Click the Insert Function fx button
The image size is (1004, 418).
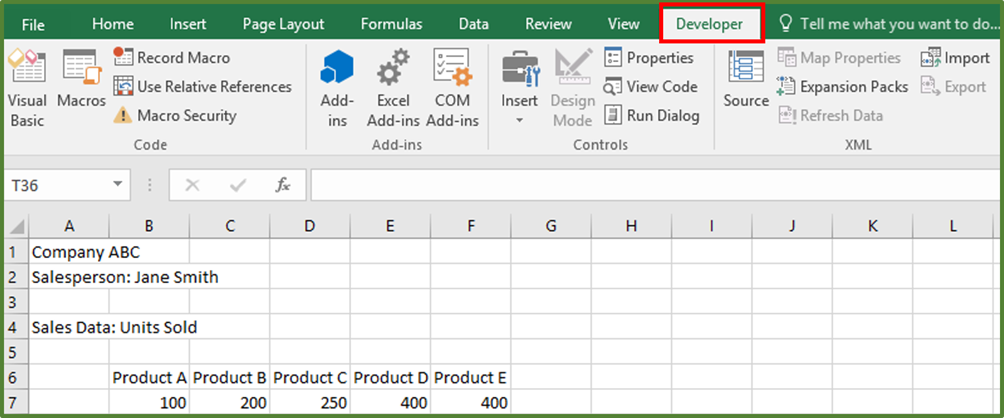(283, 185)
